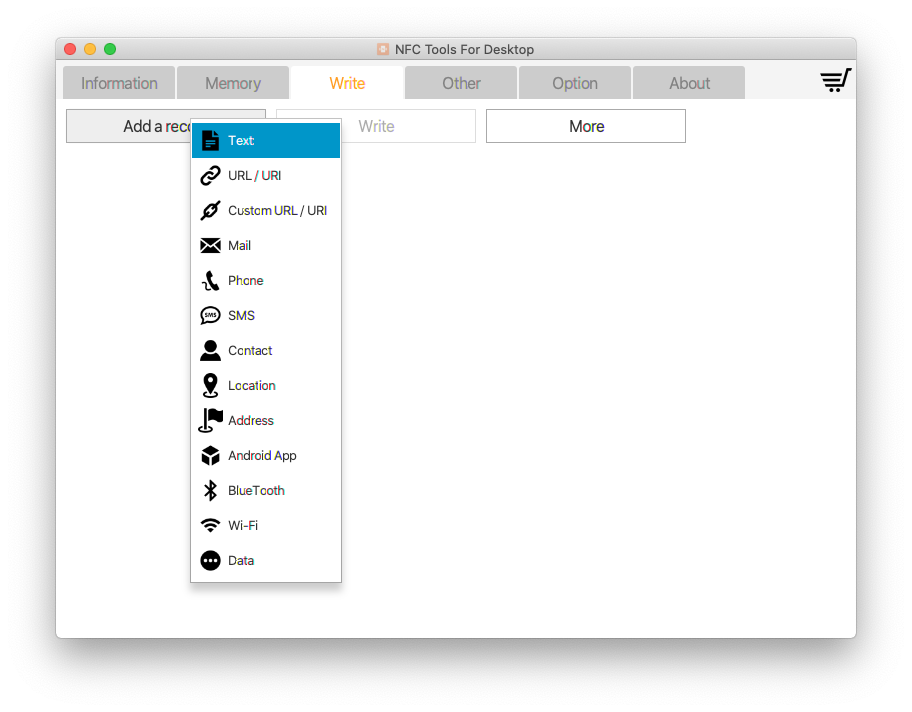Switch to the Memory tab

pos(233,83)
